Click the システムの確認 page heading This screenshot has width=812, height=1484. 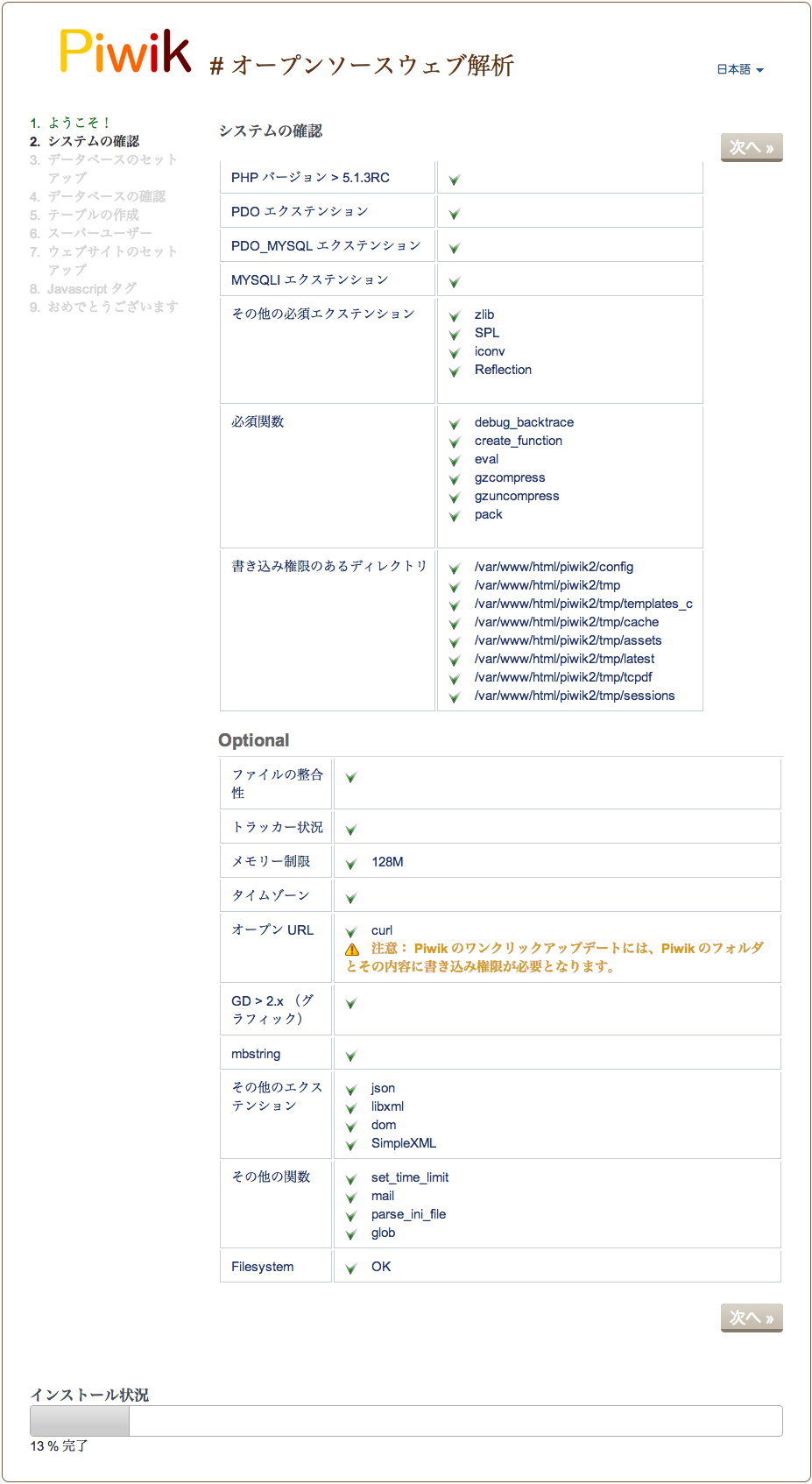(271, 131)
